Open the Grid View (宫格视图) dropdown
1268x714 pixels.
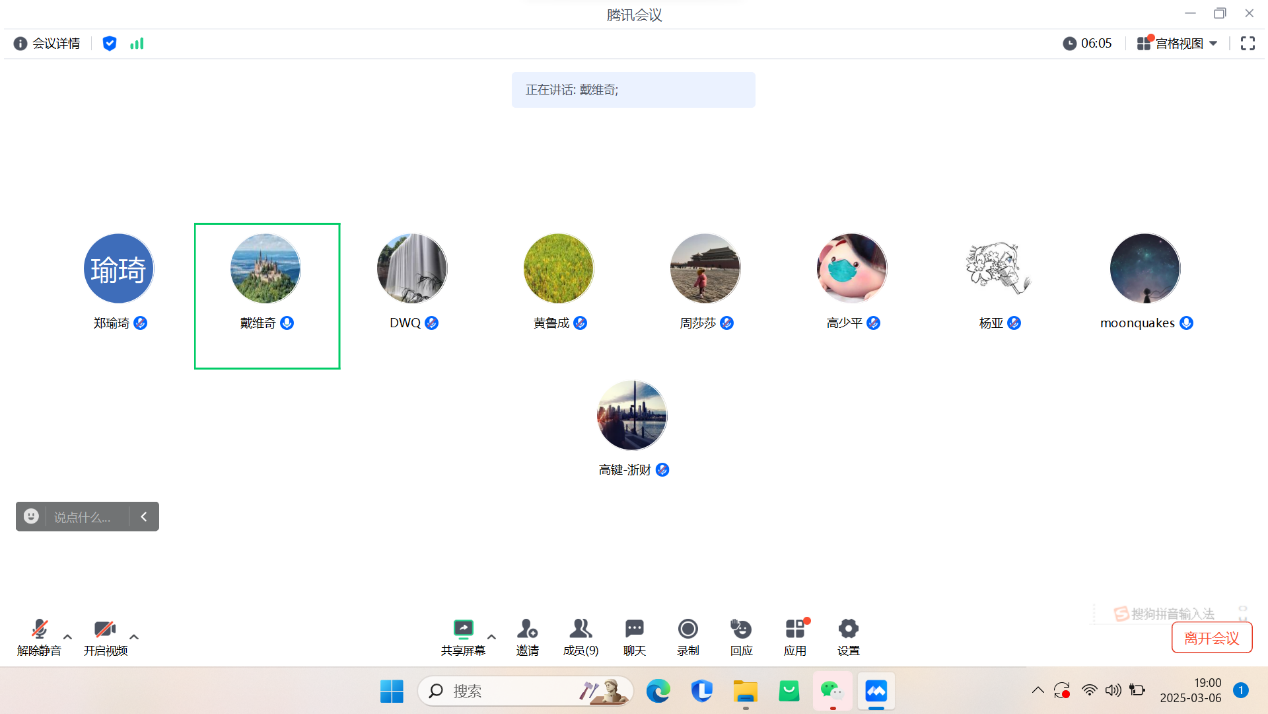point(1177,44)
